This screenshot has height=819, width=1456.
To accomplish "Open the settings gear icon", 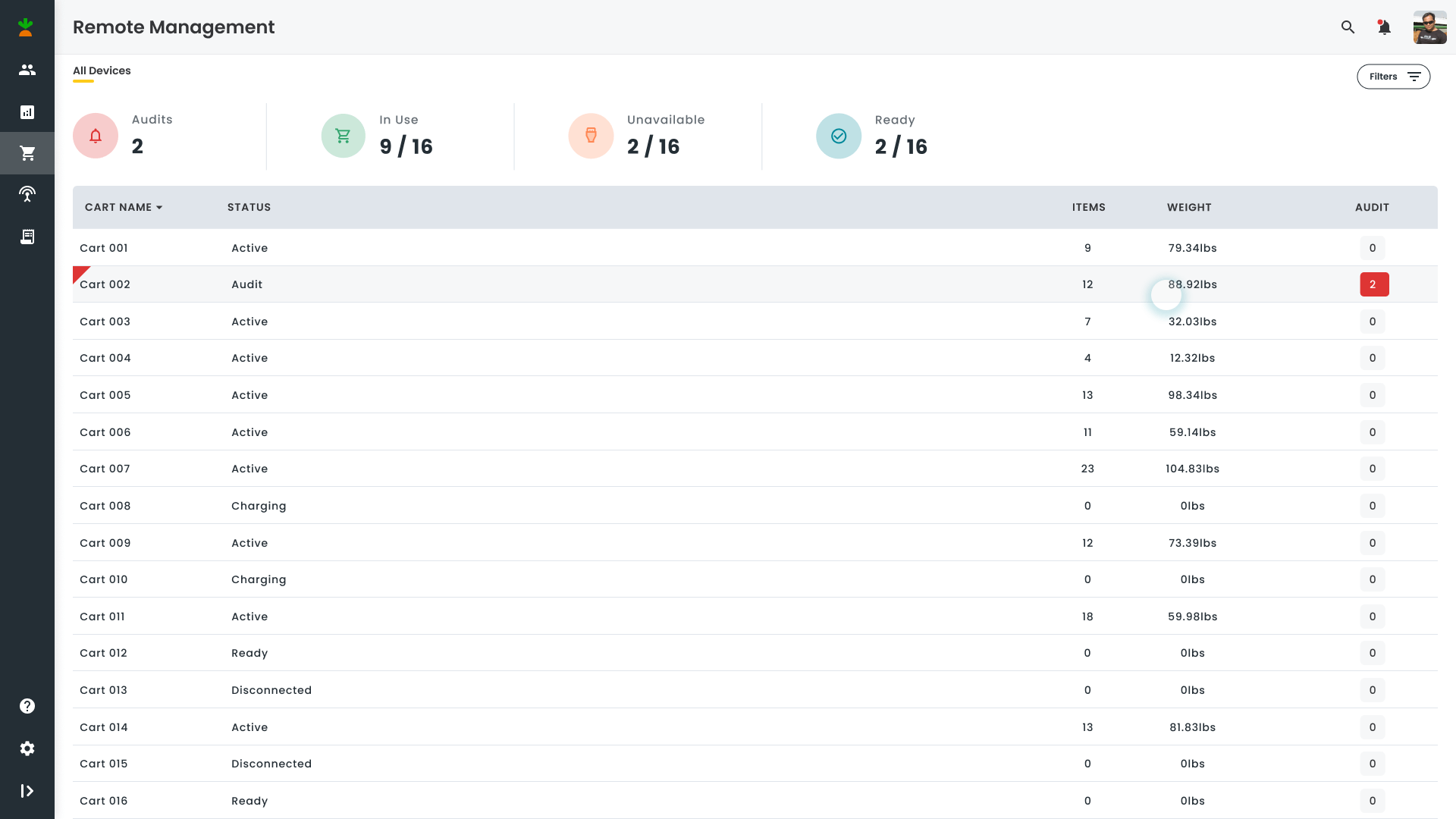I will pyautogui.click(x=27, y=748).
